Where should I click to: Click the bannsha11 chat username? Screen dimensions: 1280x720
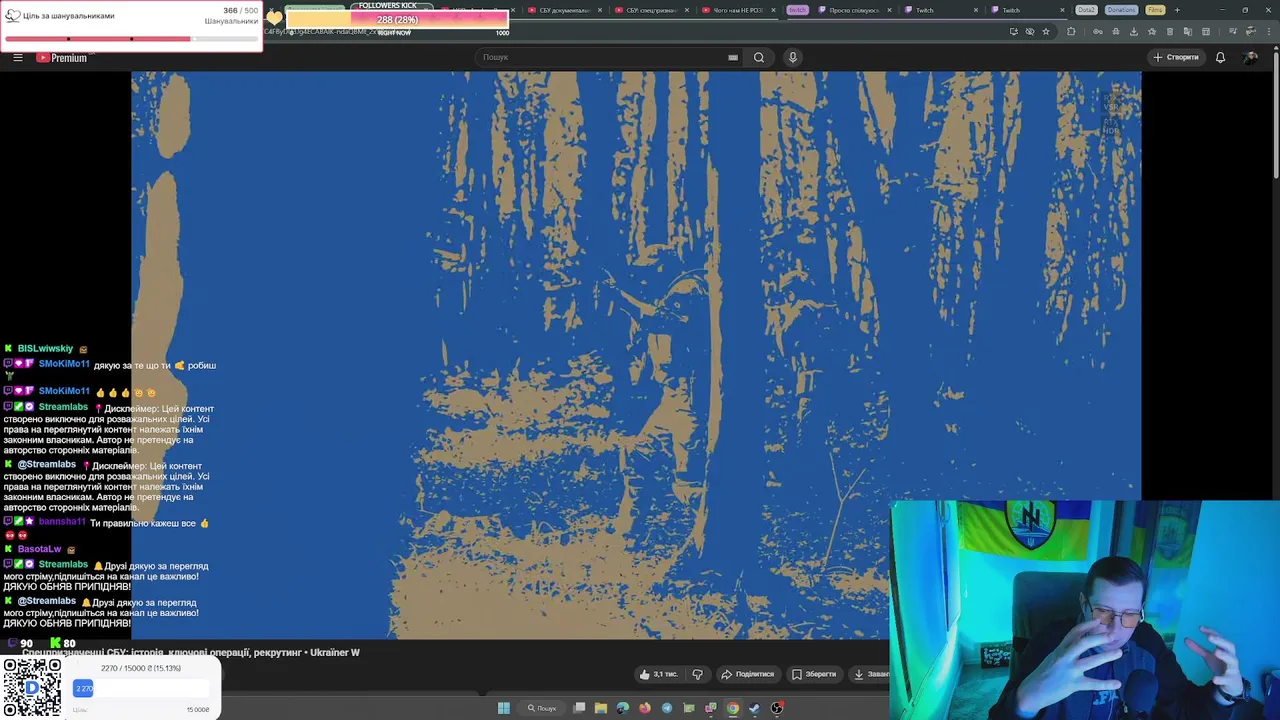pos(62,523)
